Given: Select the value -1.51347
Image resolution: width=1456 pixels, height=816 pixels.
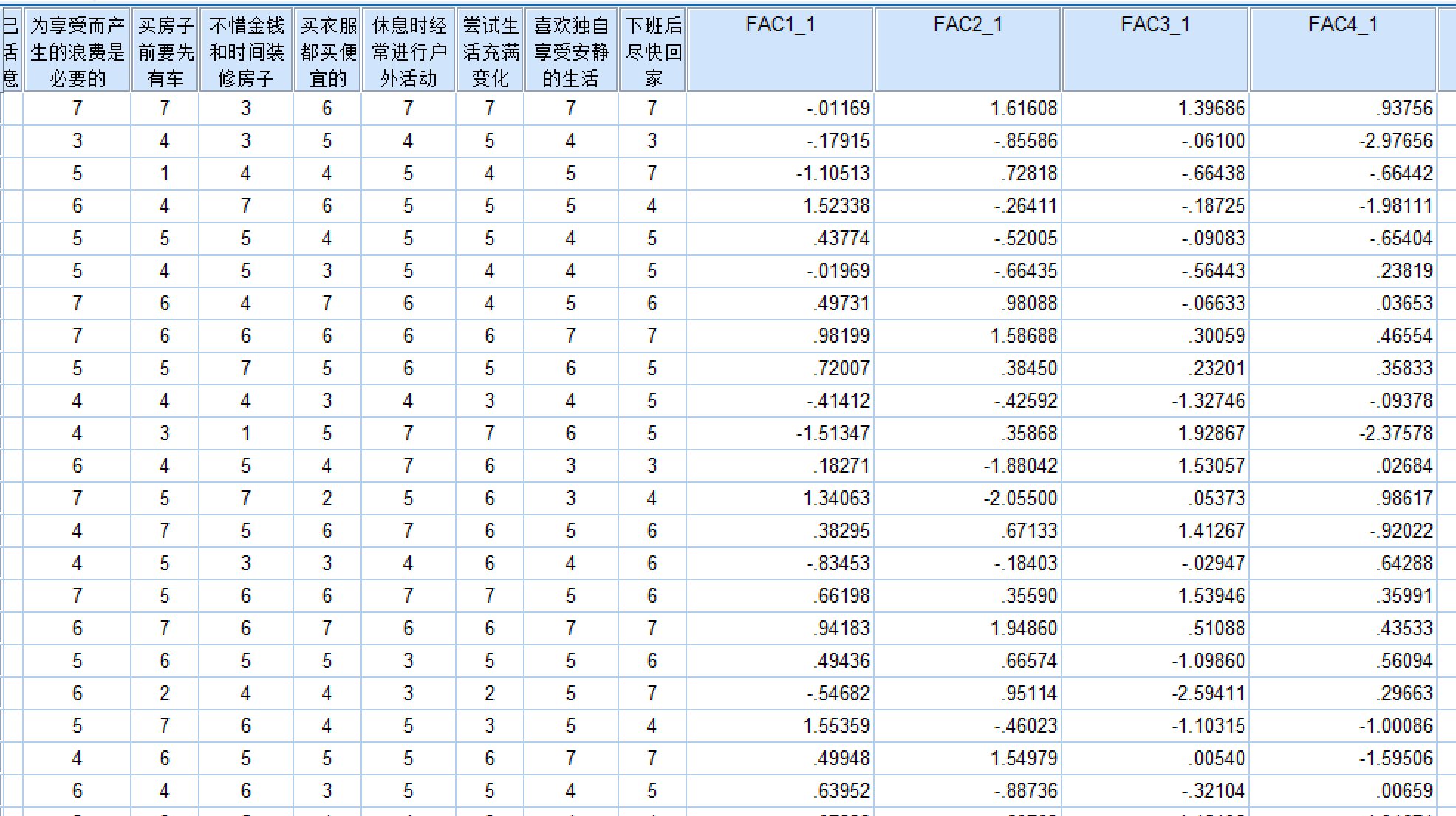Looking at the screenshot, I should 780,433.
